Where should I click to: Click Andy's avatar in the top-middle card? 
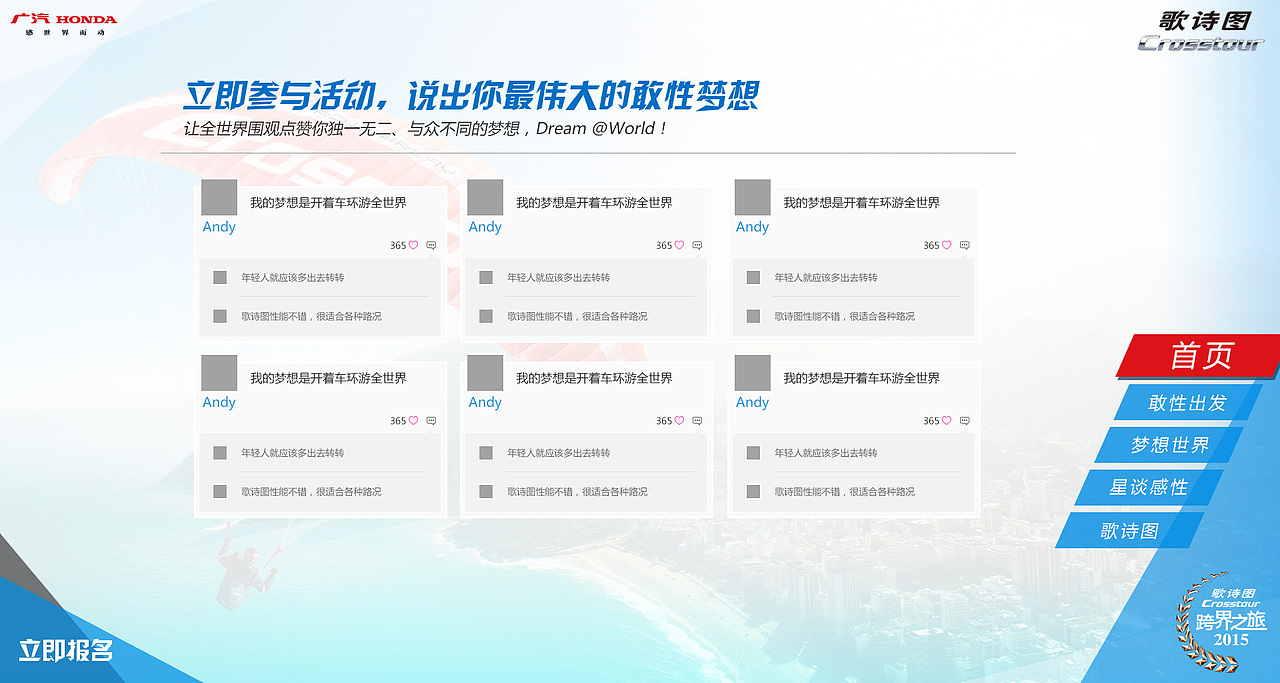coord(485,197)
